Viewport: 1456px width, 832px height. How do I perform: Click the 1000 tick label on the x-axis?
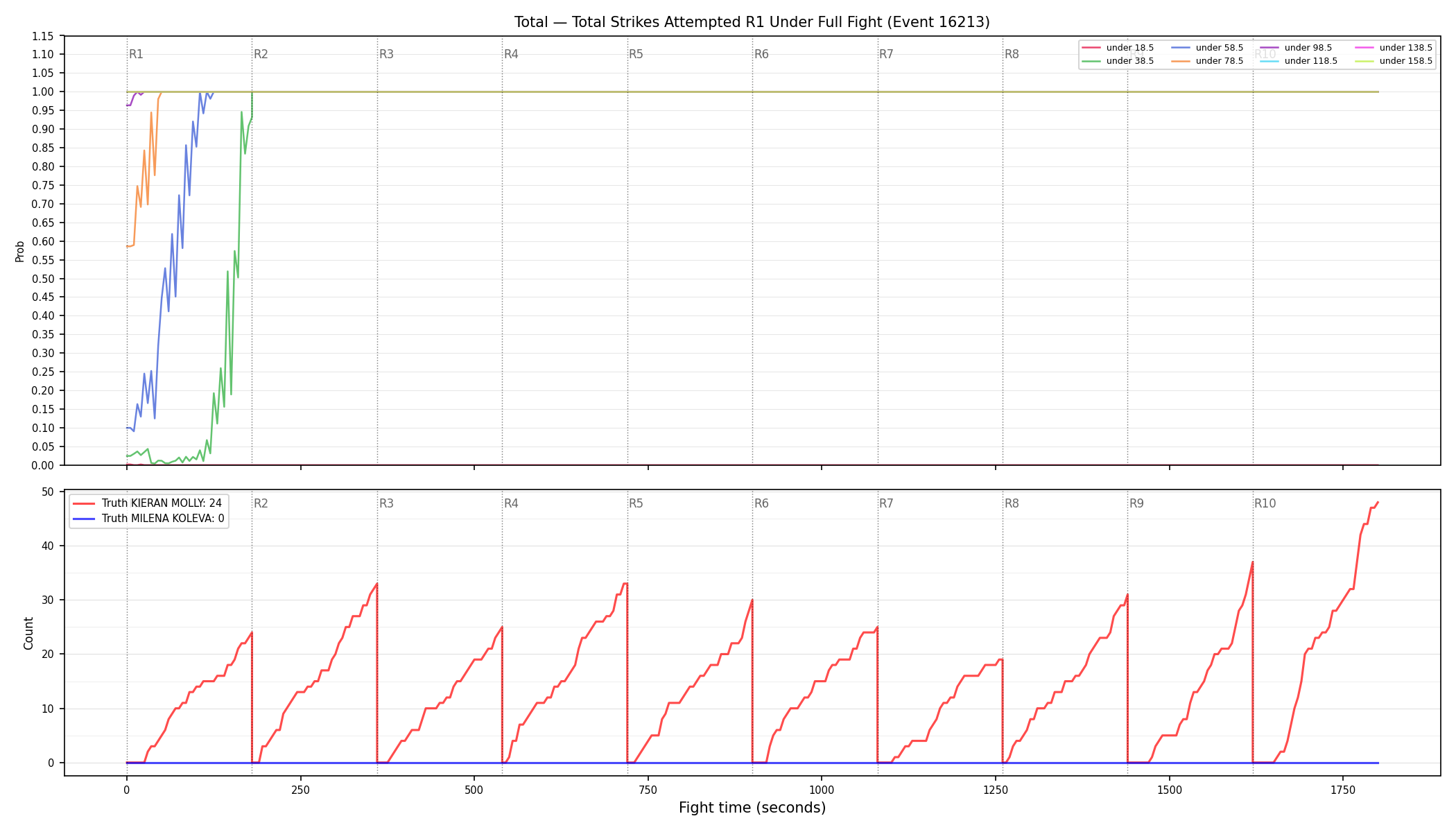click(x=822, y=790)
